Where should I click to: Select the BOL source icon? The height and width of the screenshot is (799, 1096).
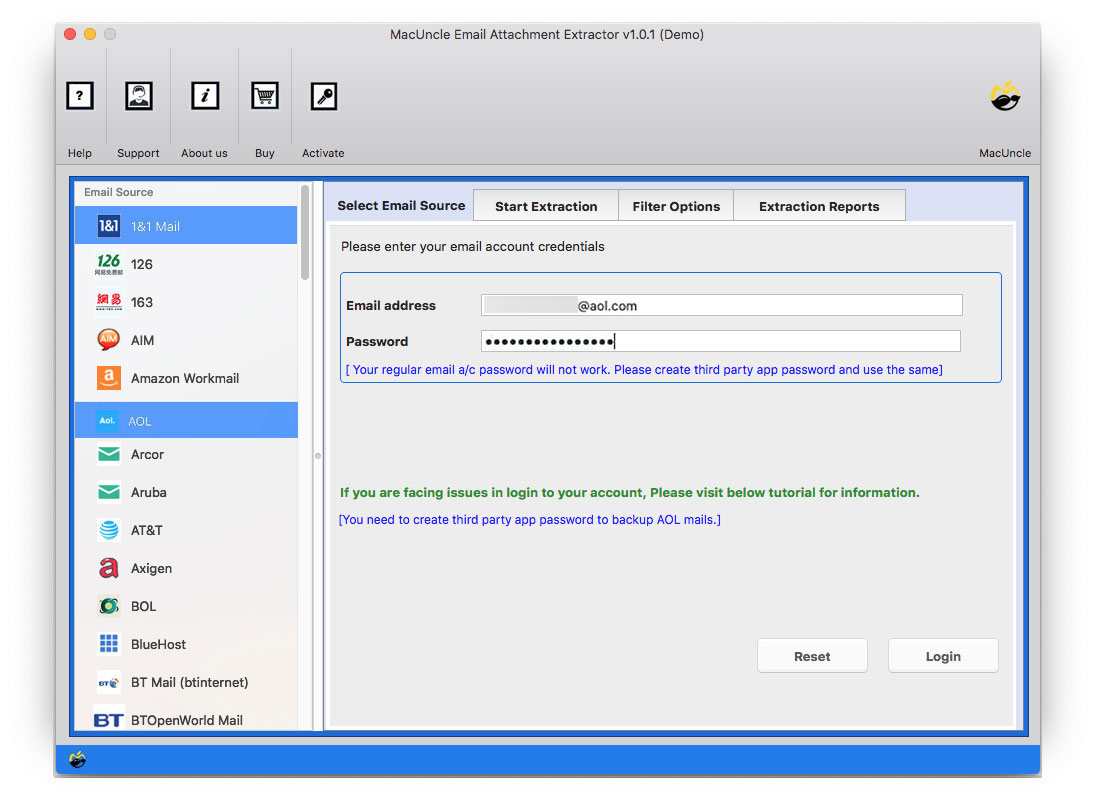(x=108, y=606)
